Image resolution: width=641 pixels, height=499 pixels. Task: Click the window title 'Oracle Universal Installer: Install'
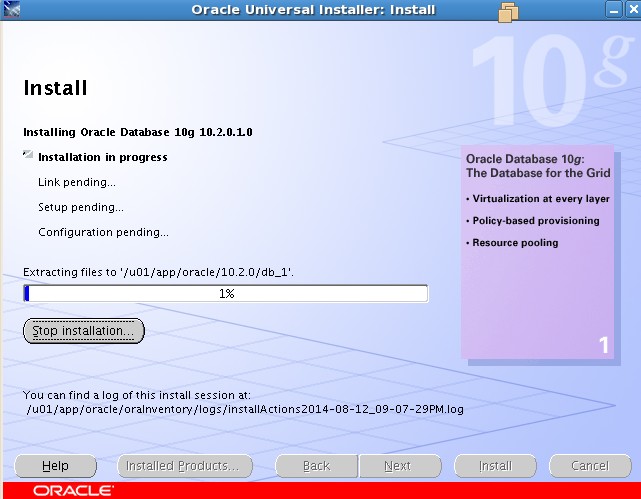[x=314, y=10]
